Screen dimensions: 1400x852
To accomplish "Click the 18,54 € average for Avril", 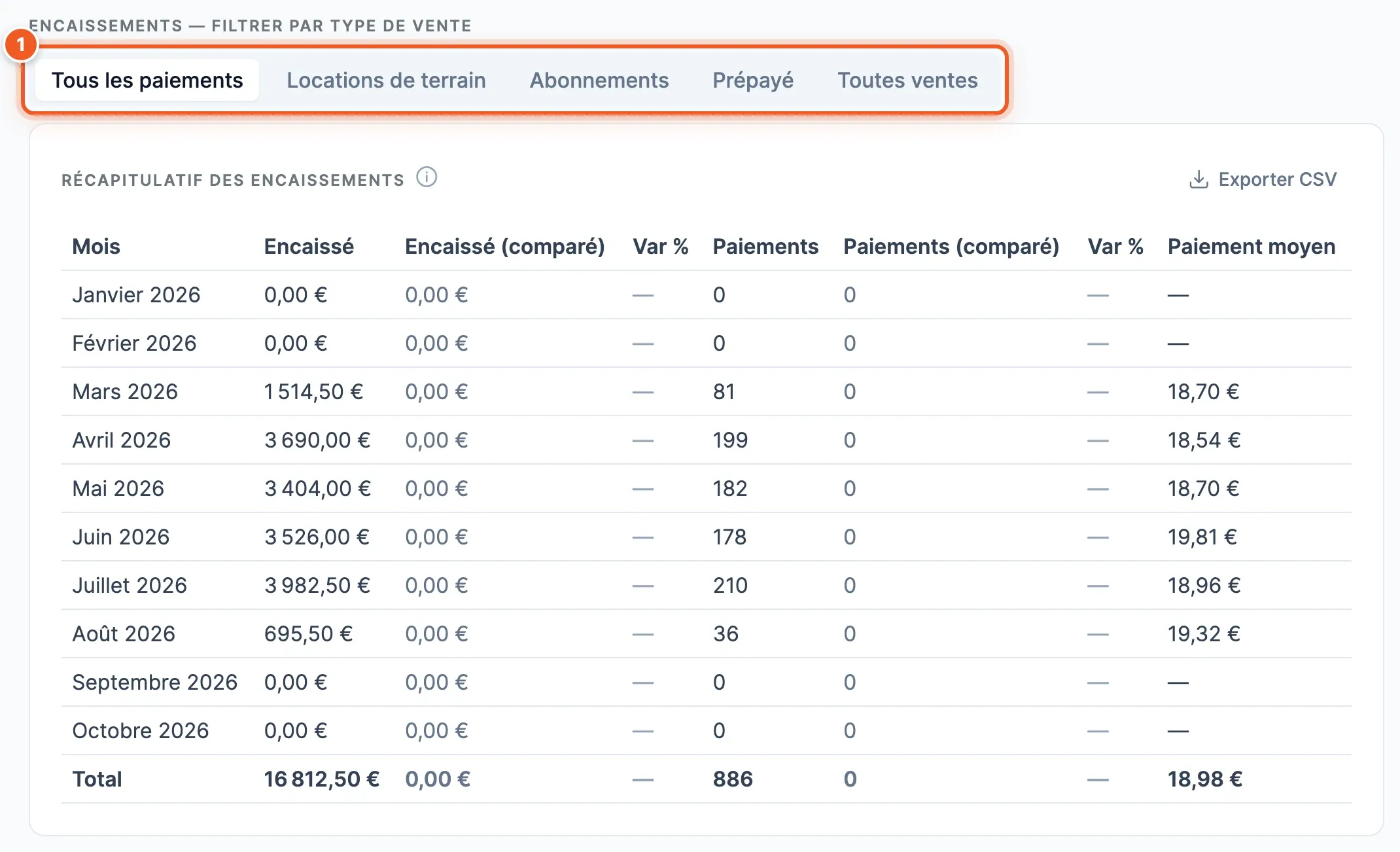I will coord(1204,440).
